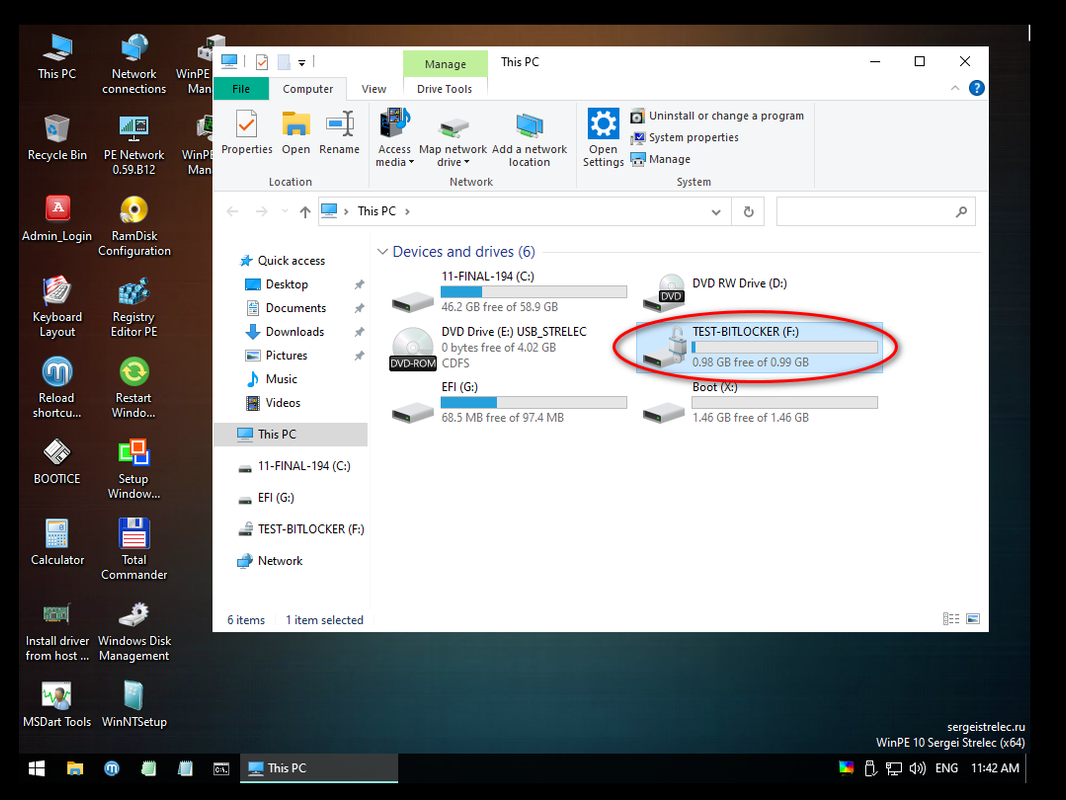Select Windows Disk Management desktop icon
Viewport: 1066px width, 800px height.
tap(134, 631)
